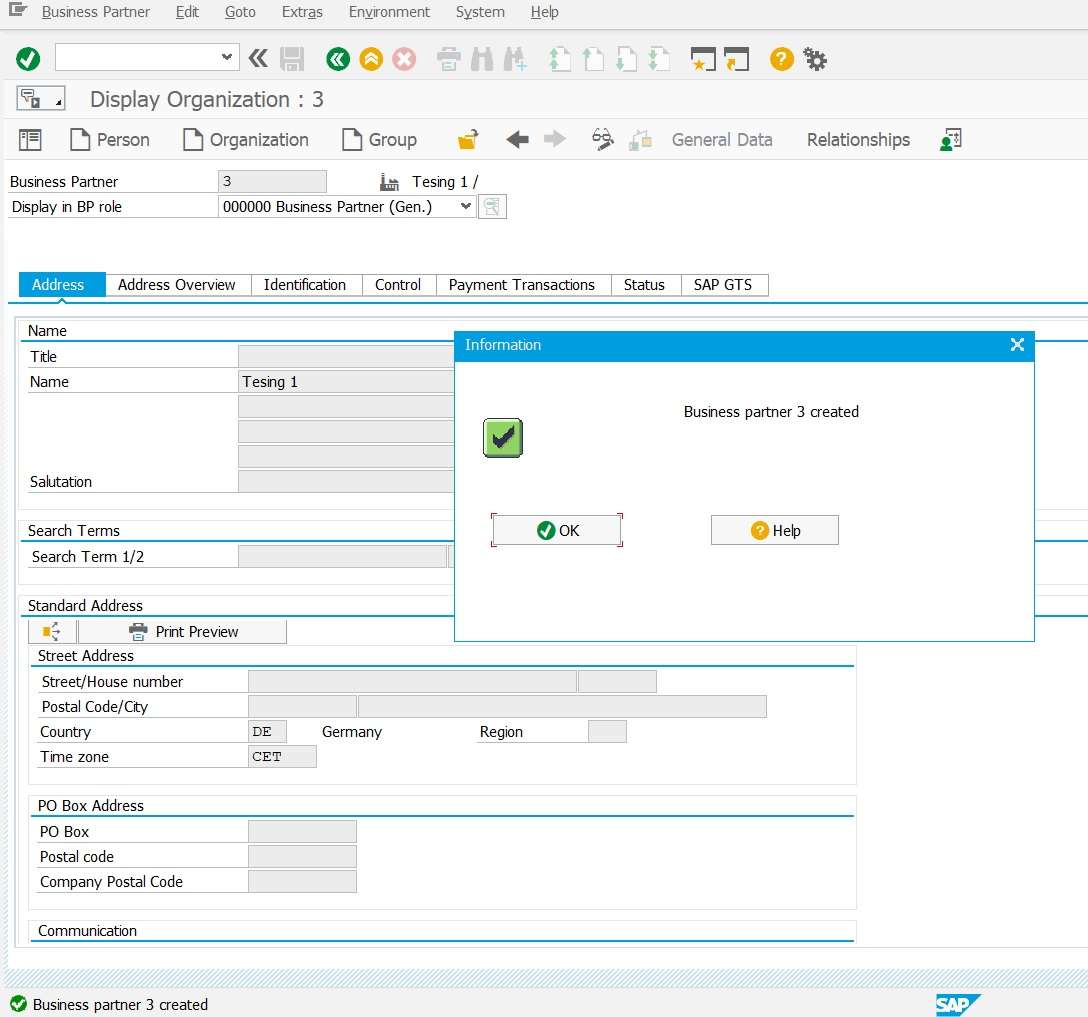1088x1017 pixels.
Task: Click the Relationships button
Action: tap(858, 139)
